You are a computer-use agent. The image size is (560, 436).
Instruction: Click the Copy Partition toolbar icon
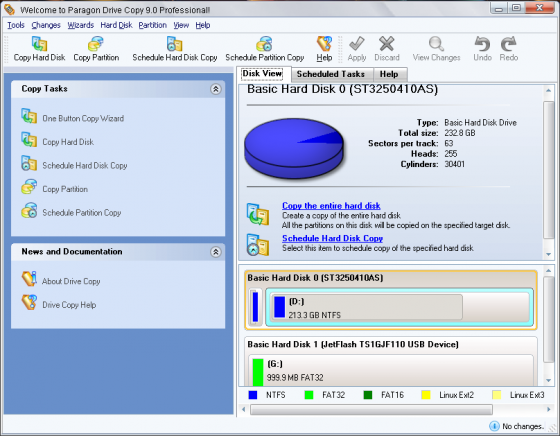pos(96,49)
